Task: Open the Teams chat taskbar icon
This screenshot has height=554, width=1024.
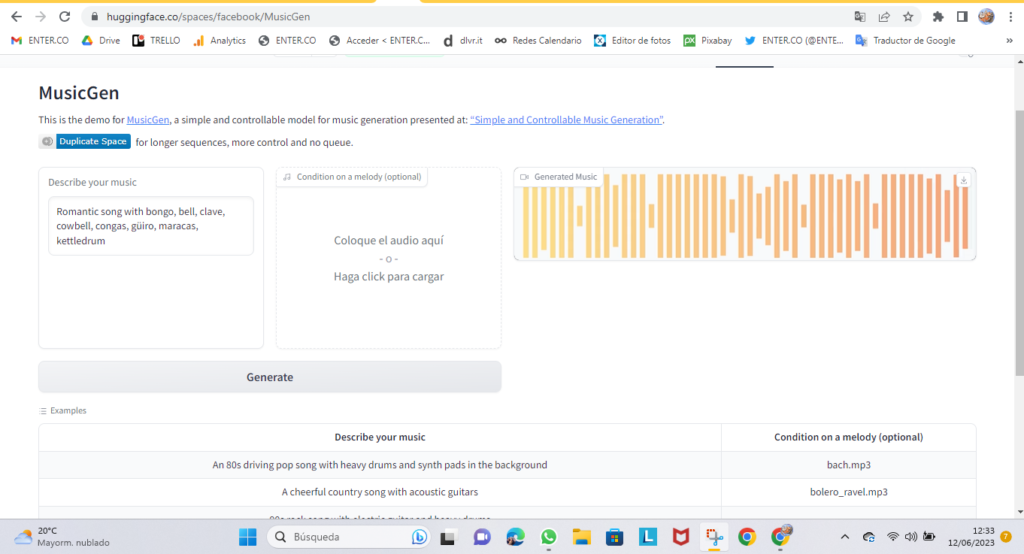Action: 482,538
